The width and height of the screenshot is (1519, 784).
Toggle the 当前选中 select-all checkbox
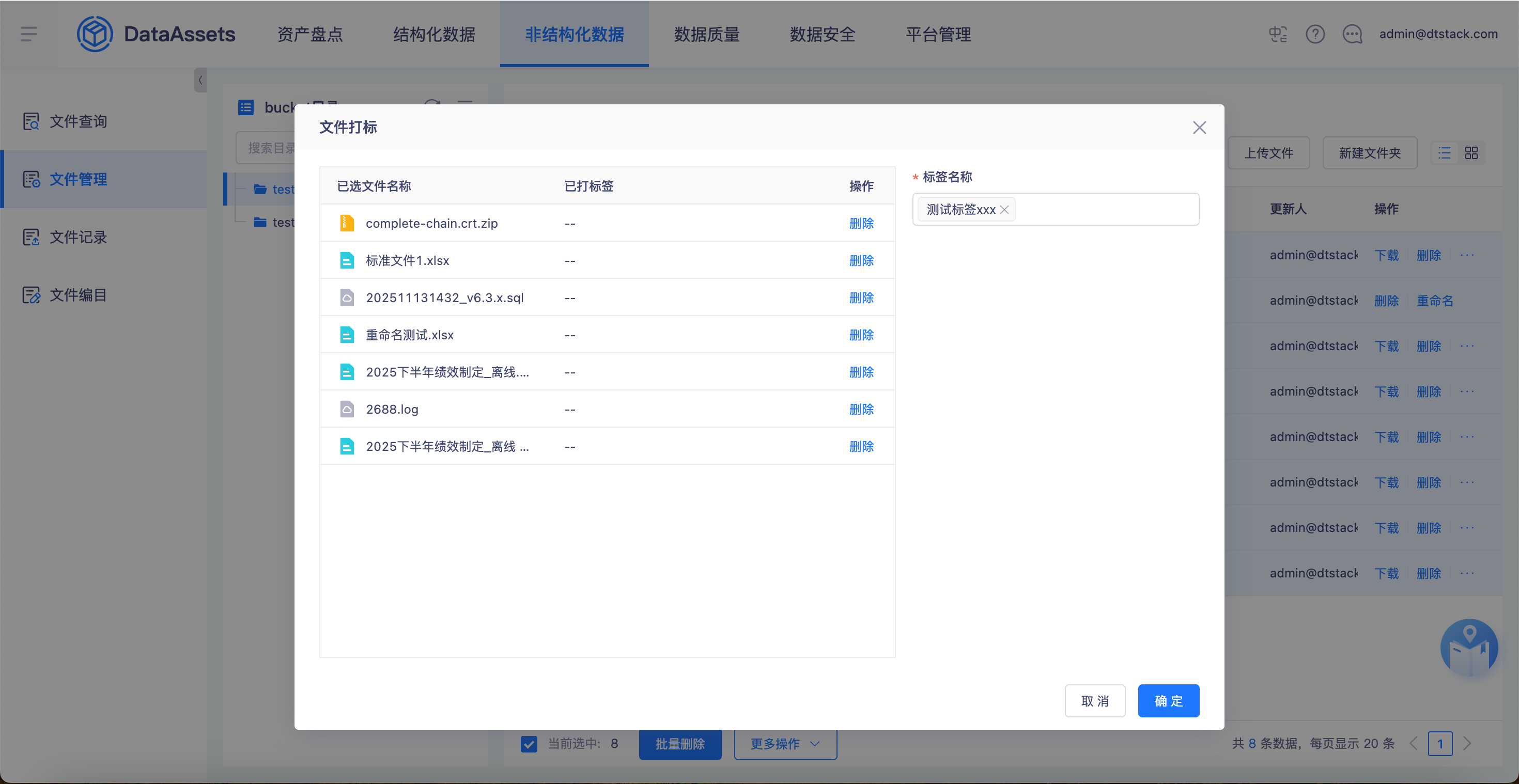(x=529, y=744)
